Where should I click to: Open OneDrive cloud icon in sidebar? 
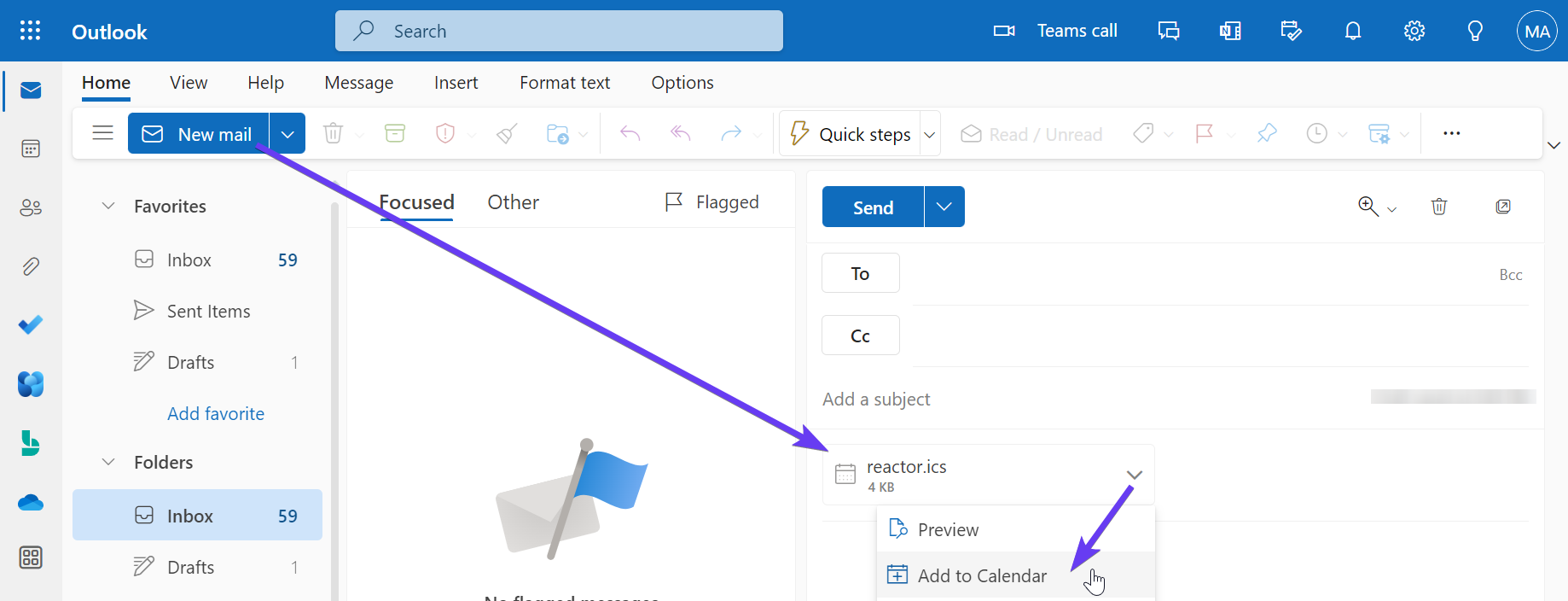pos(31,503)
